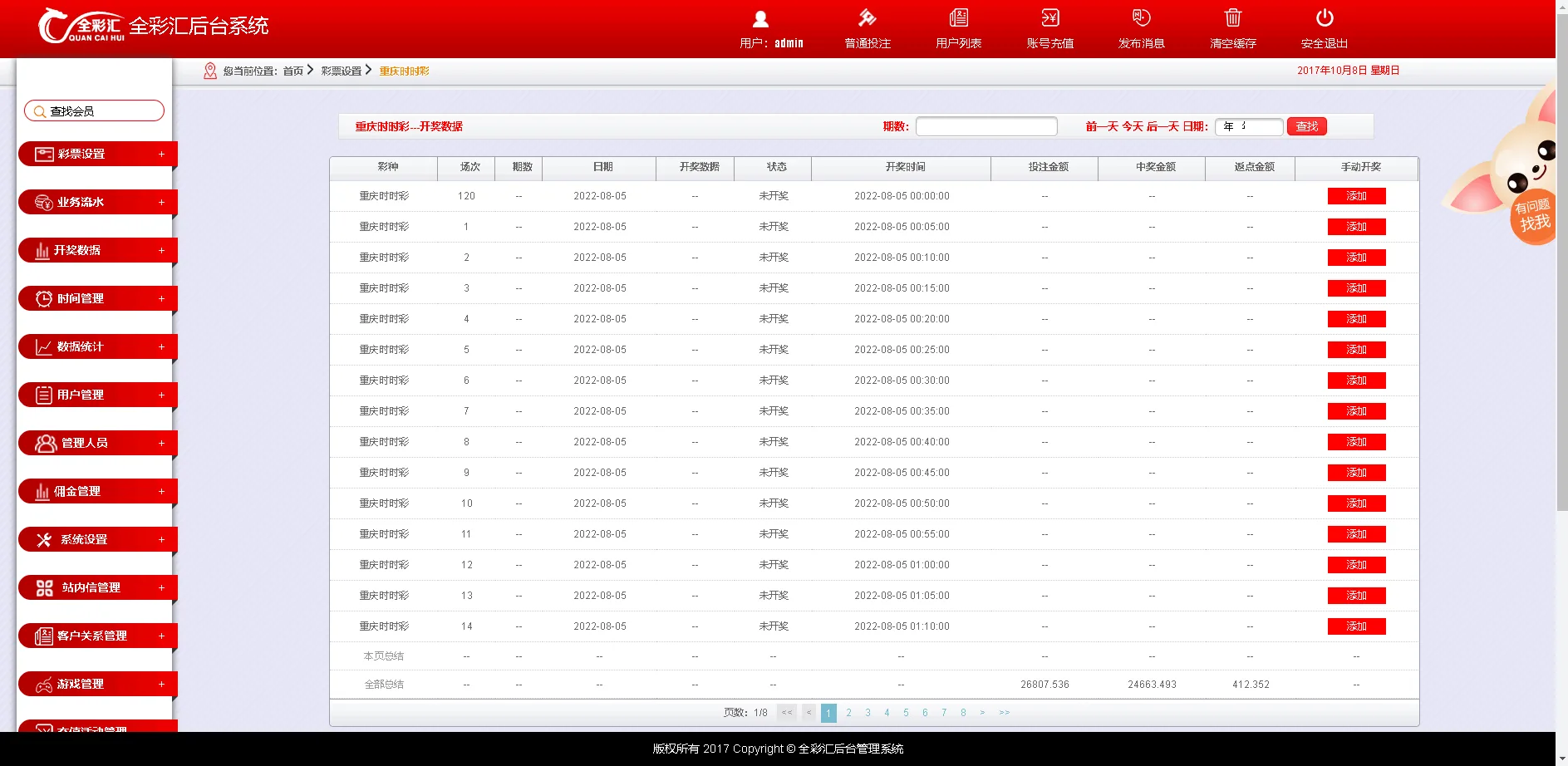The width and height of the screenshot is (1568, 766).
Task: Expand 游戏管理 with its plus sign
Action: point(161,684)
